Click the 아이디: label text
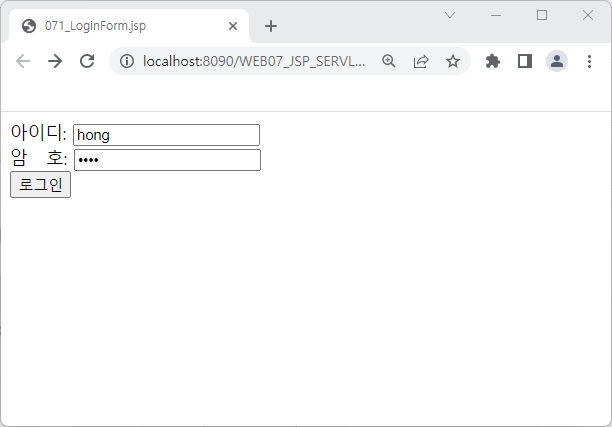The width and height of the screenshot is (612, 427). 39,133
